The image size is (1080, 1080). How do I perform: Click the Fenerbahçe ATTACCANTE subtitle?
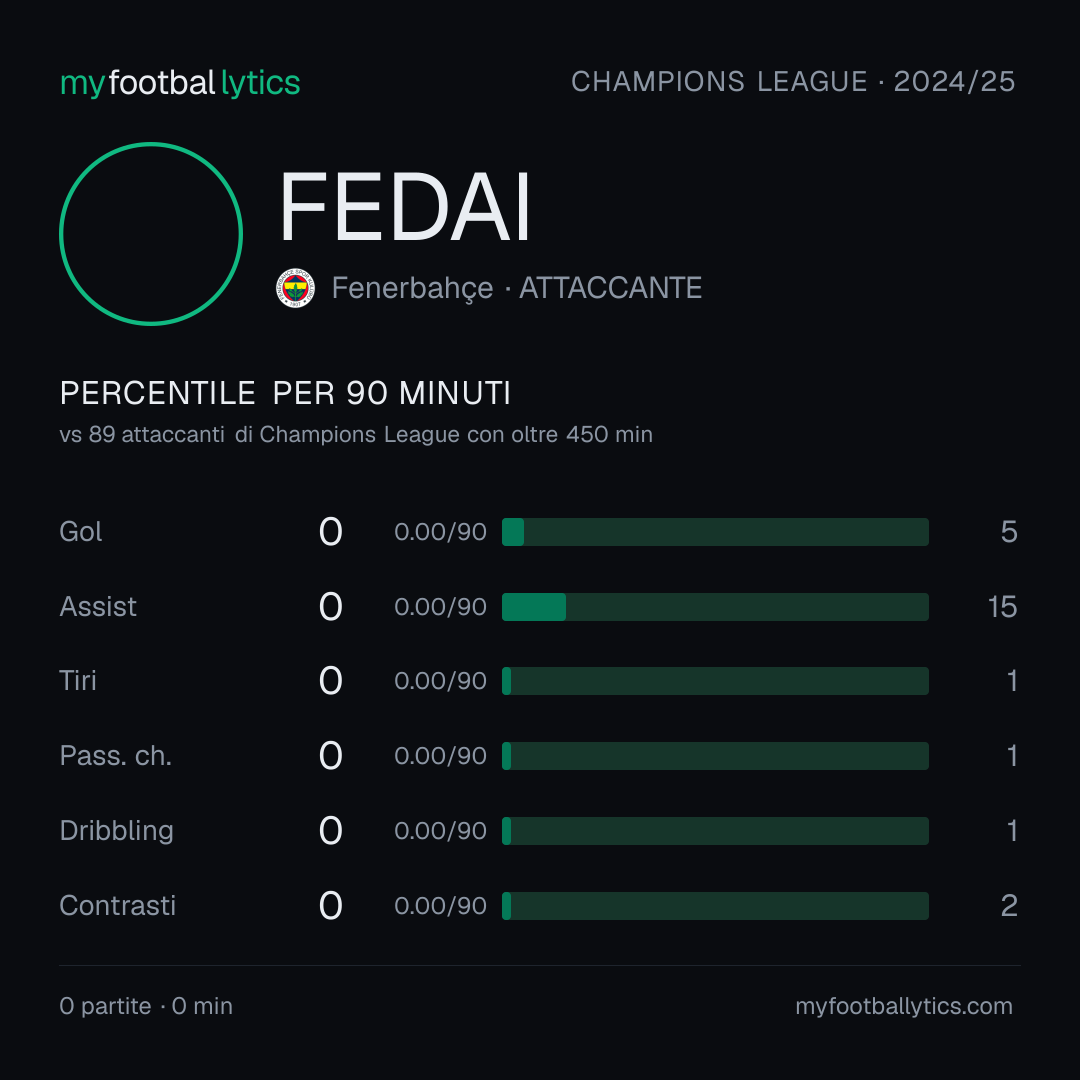(517, 288)
